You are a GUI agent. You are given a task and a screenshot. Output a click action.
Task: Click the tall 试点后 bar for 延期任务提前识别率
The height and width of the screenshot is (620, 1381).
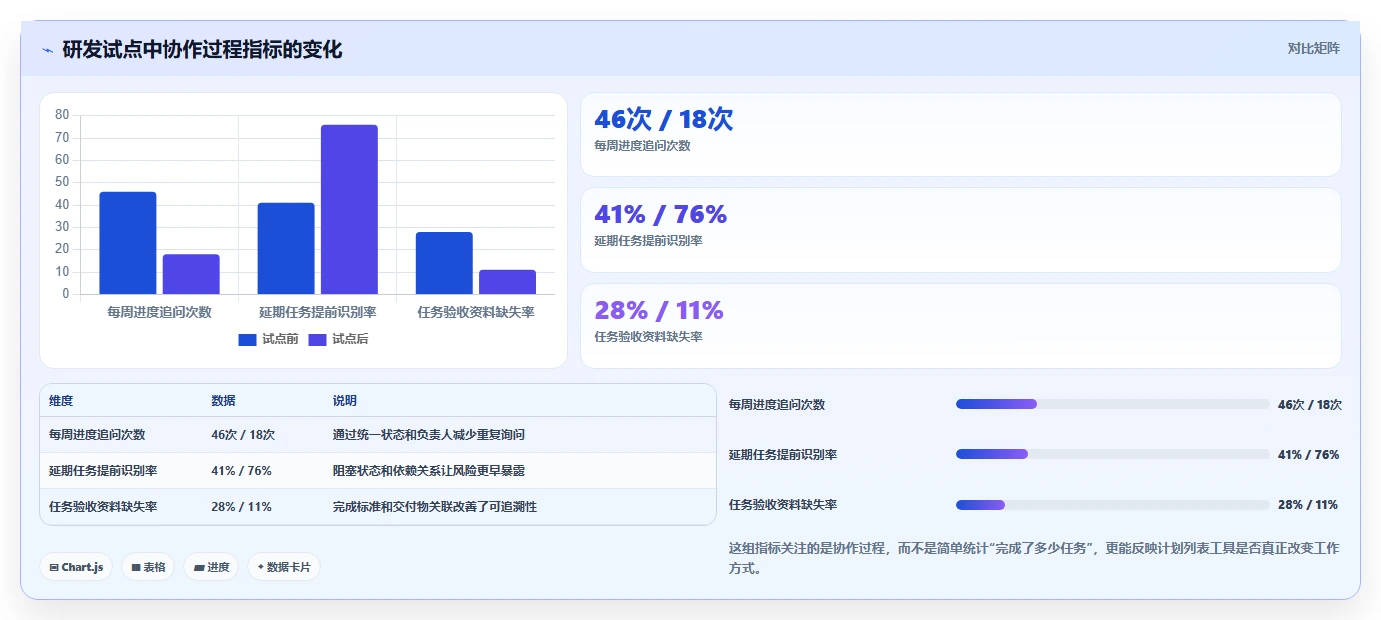[349, 209]
